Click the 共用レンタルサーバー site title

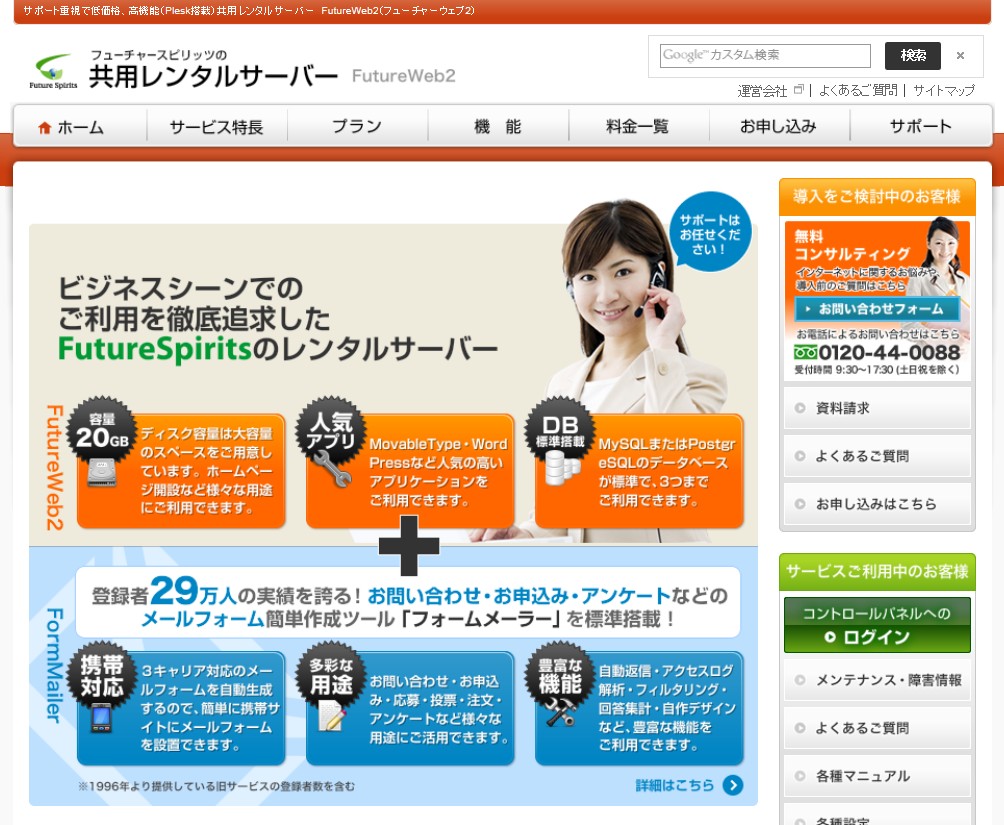click(x=213, y=77)
